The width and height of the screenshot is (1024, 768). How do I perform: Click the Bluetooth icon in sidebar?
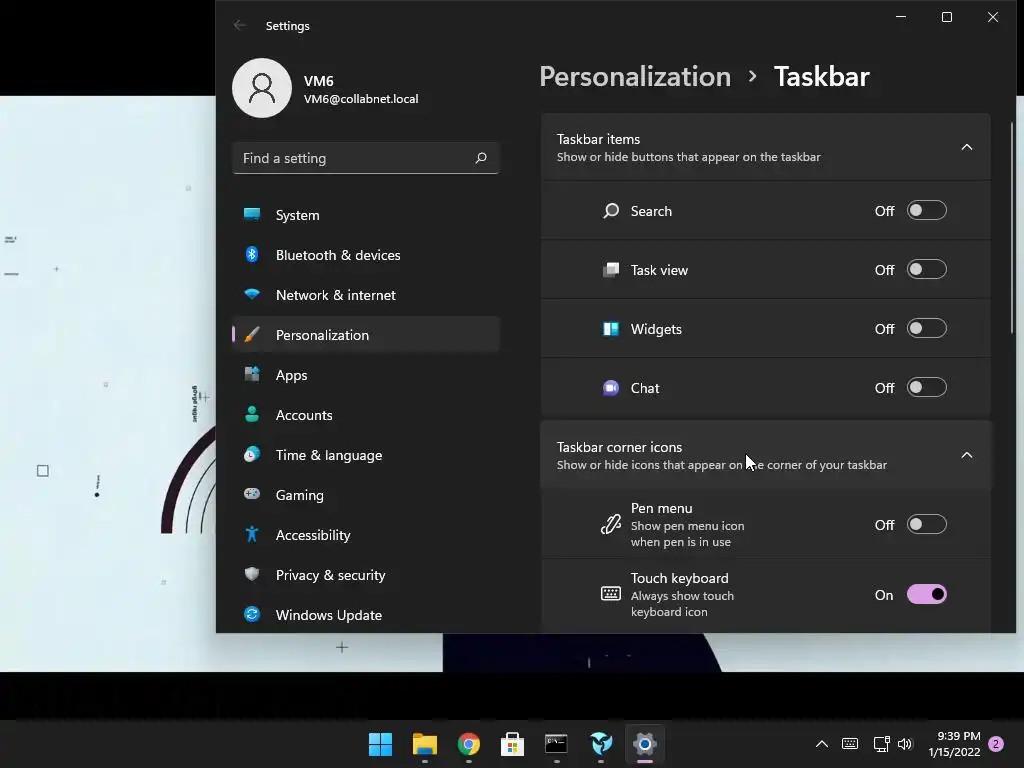coord(252,254)
